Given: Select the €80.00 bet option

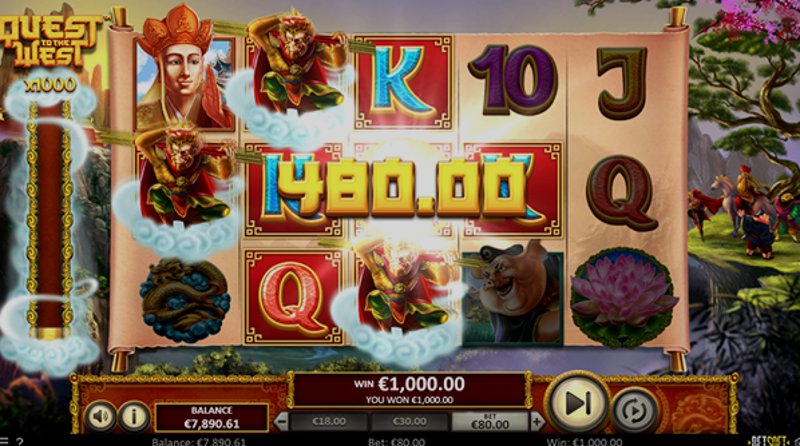Looking at the screenshot, I should point(490,422).
